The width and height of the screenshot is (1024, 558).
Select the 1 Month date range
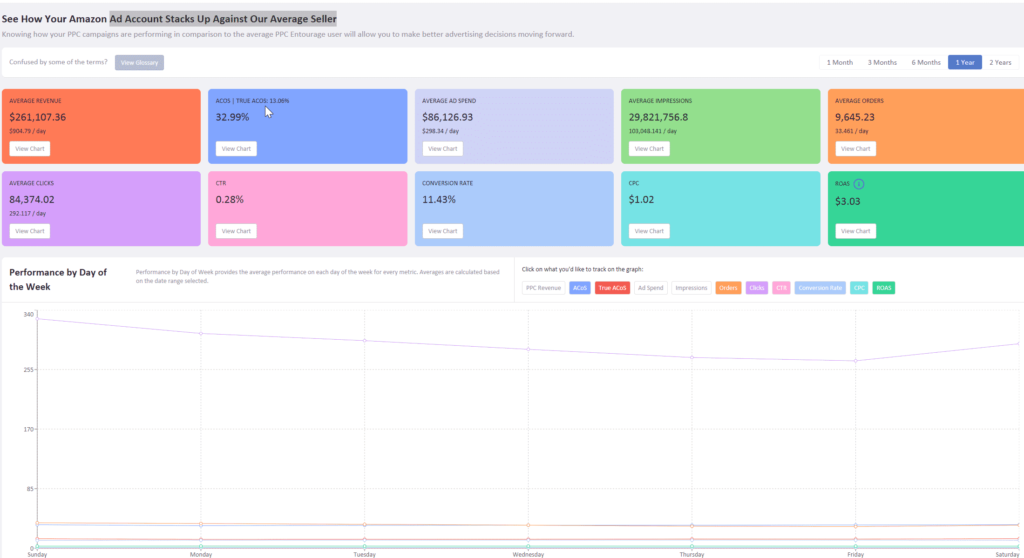click(839, 62)
